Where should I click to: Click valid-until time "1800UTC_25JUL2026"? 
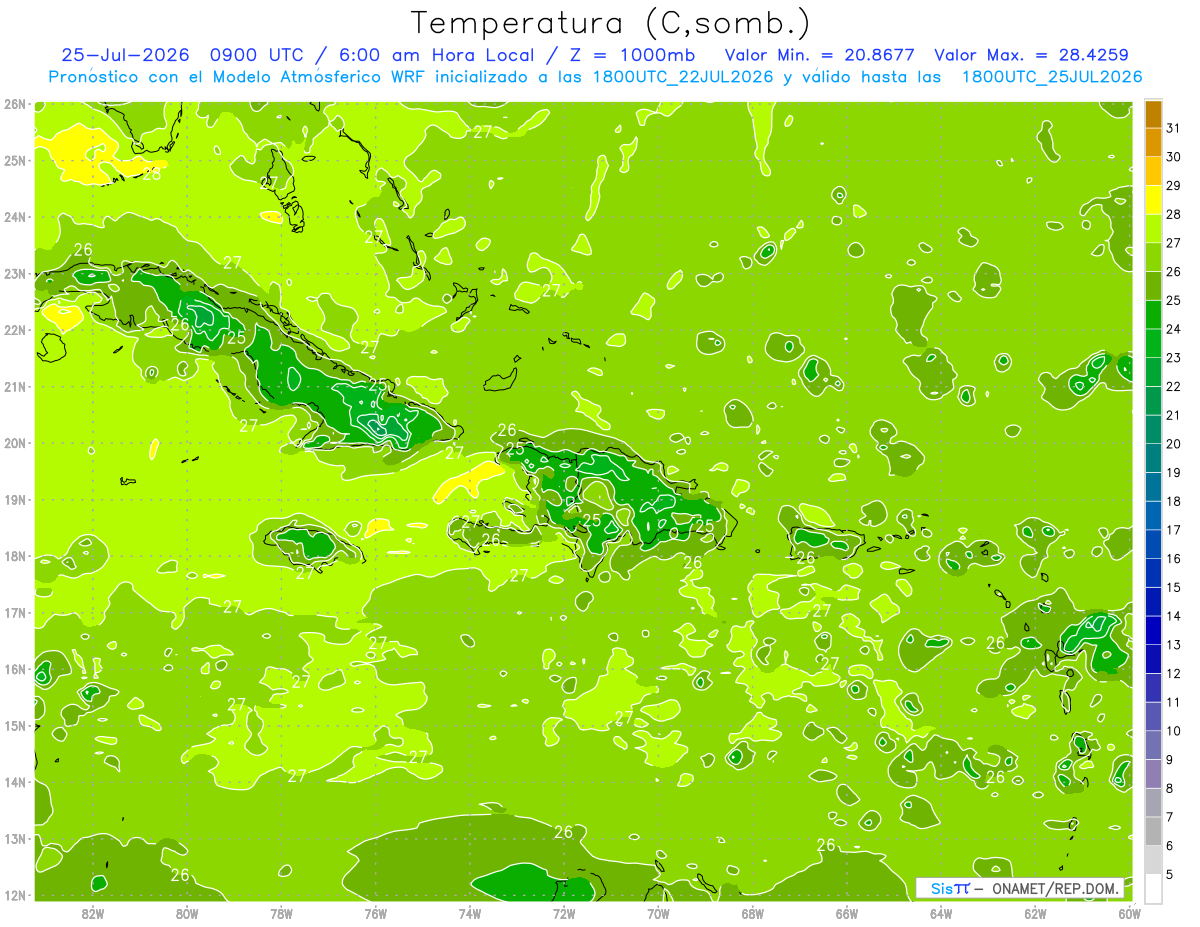coord(1052,77)
